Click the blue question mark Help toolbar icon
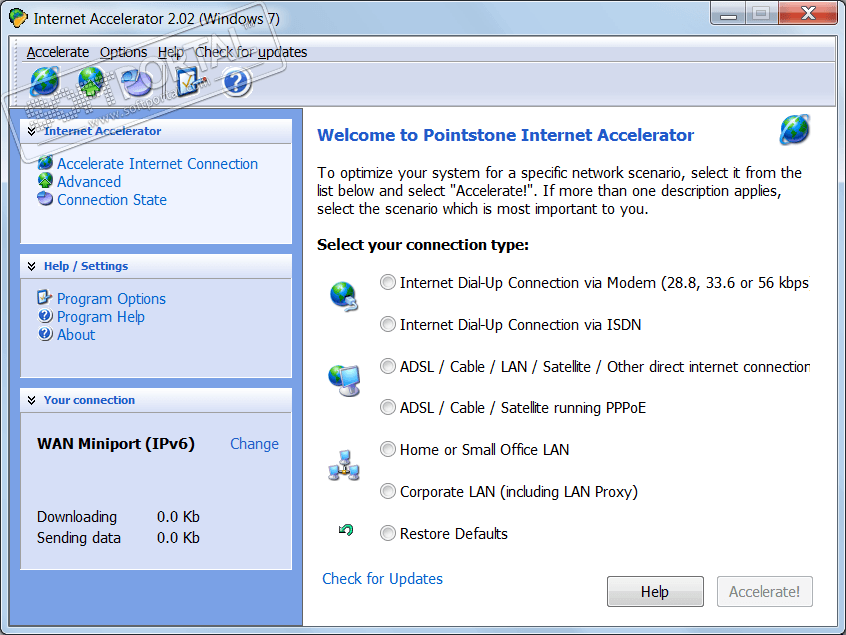The width and height of the screenshot is (846, 635). click(236, 82)
